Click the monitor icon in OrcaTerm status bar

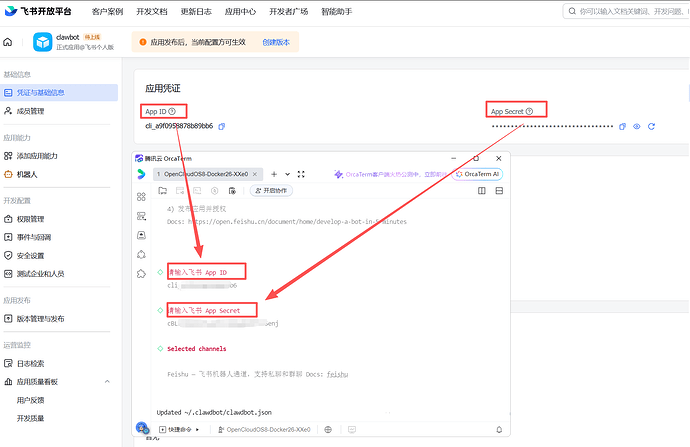[x=352, y=429]
